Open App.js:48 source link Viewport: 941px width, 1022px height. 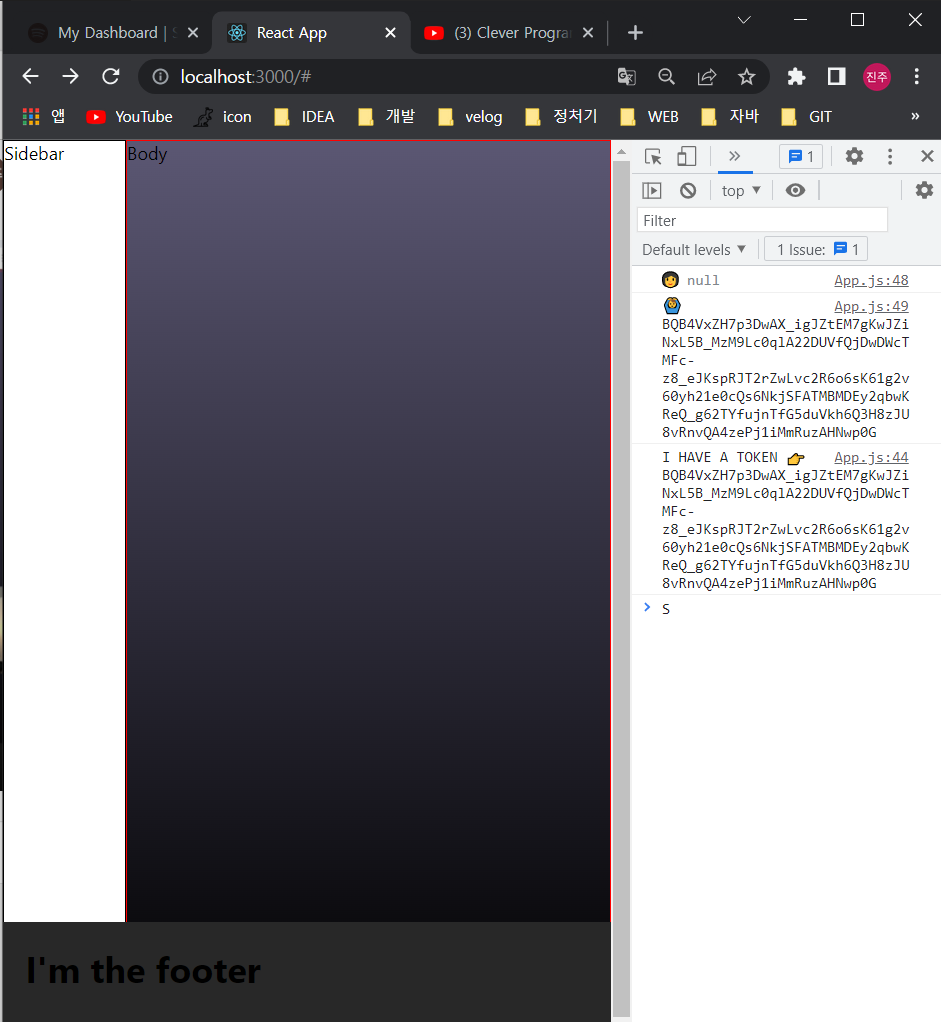[871, 280]
